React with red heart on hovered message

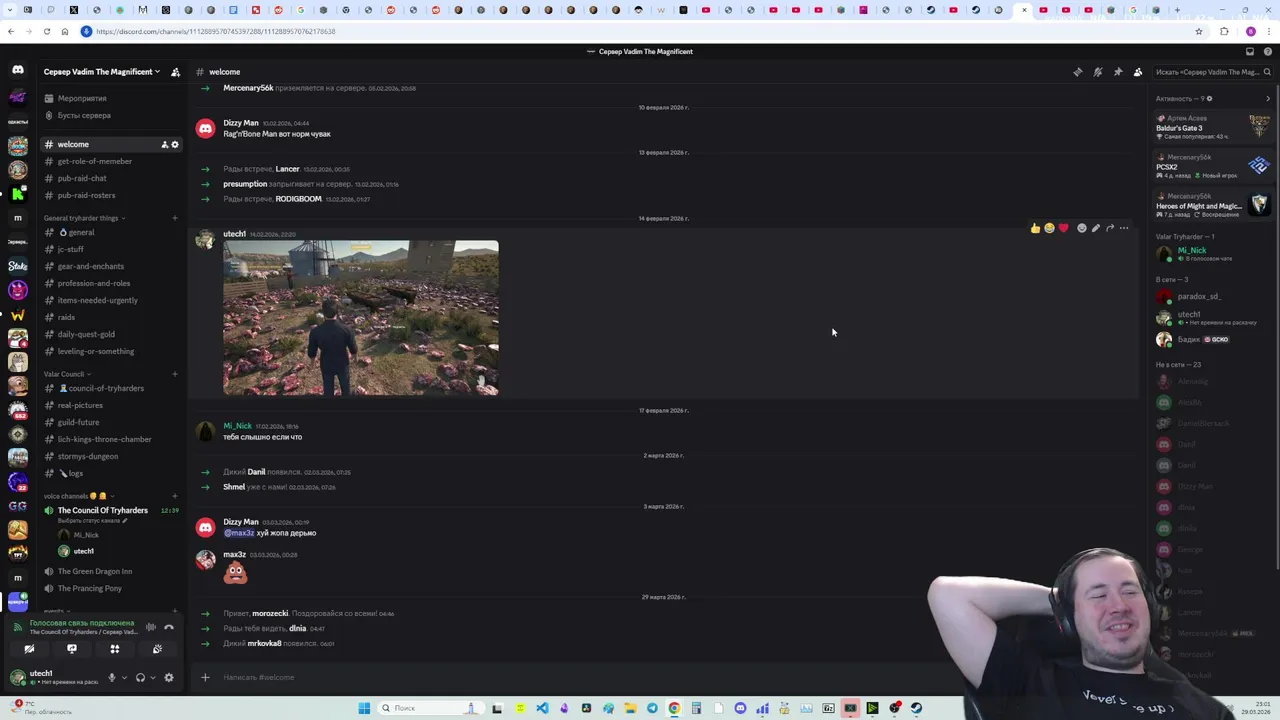[1063, 228]
